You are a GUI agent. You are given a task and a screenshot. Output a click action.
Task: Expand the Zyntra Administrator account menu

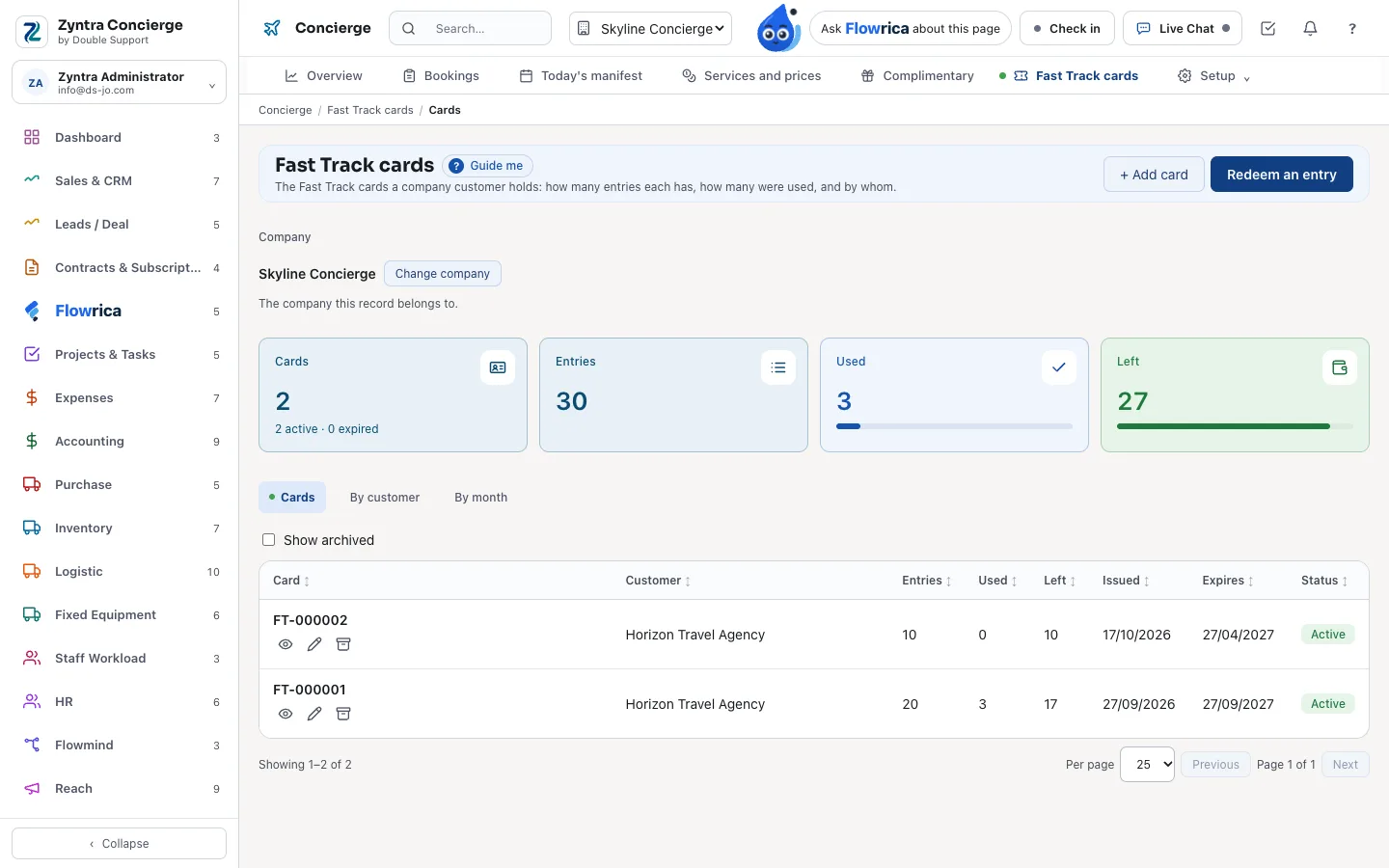(120, 83)
